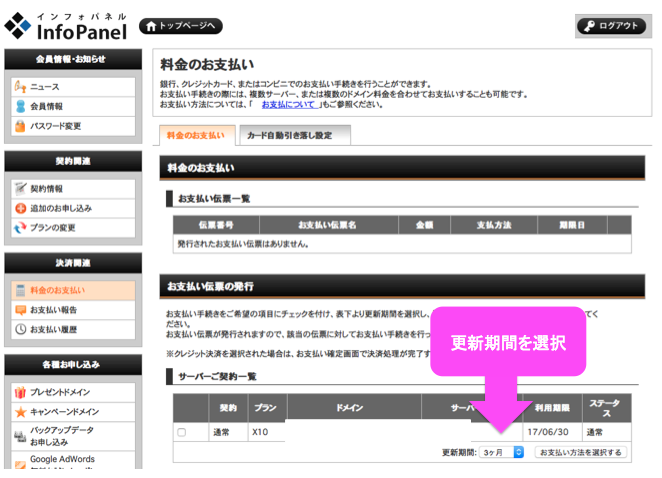The image size is (662, 478).
Task: Open 追加のお申し込み menu item
Action: pyautogui.click(x=73, y=208)
